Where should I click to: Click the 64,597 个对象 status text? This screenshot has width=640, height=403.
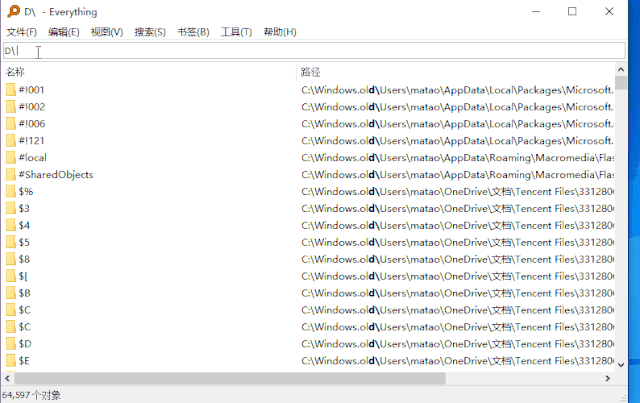pos(31,395)
